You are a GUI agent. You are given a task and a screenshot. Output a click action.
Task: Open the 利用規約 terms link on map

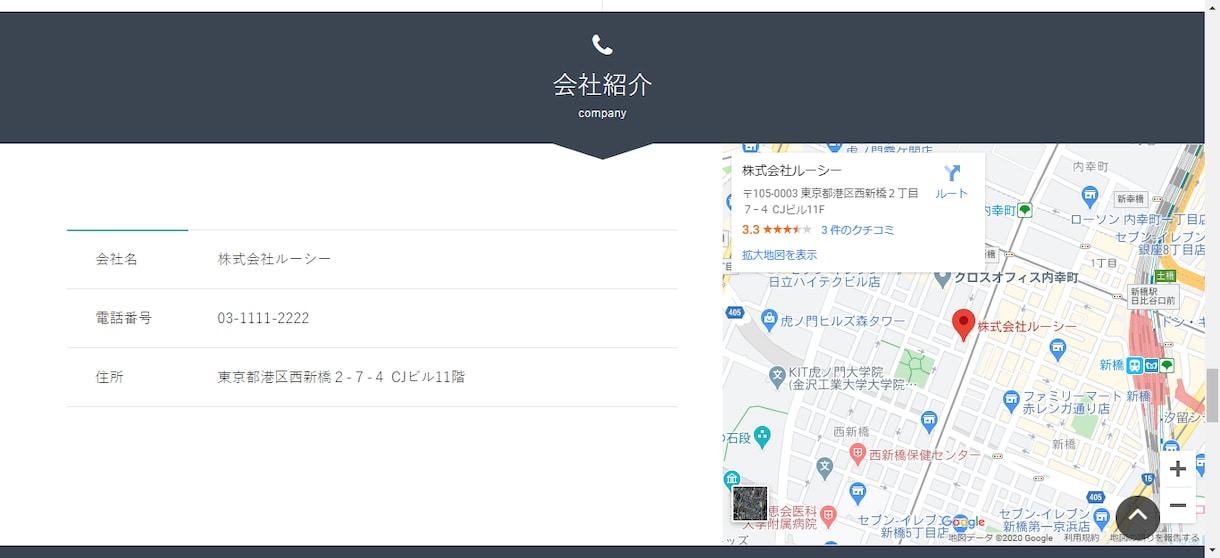pyautogui.click(x=1081, y=538)
